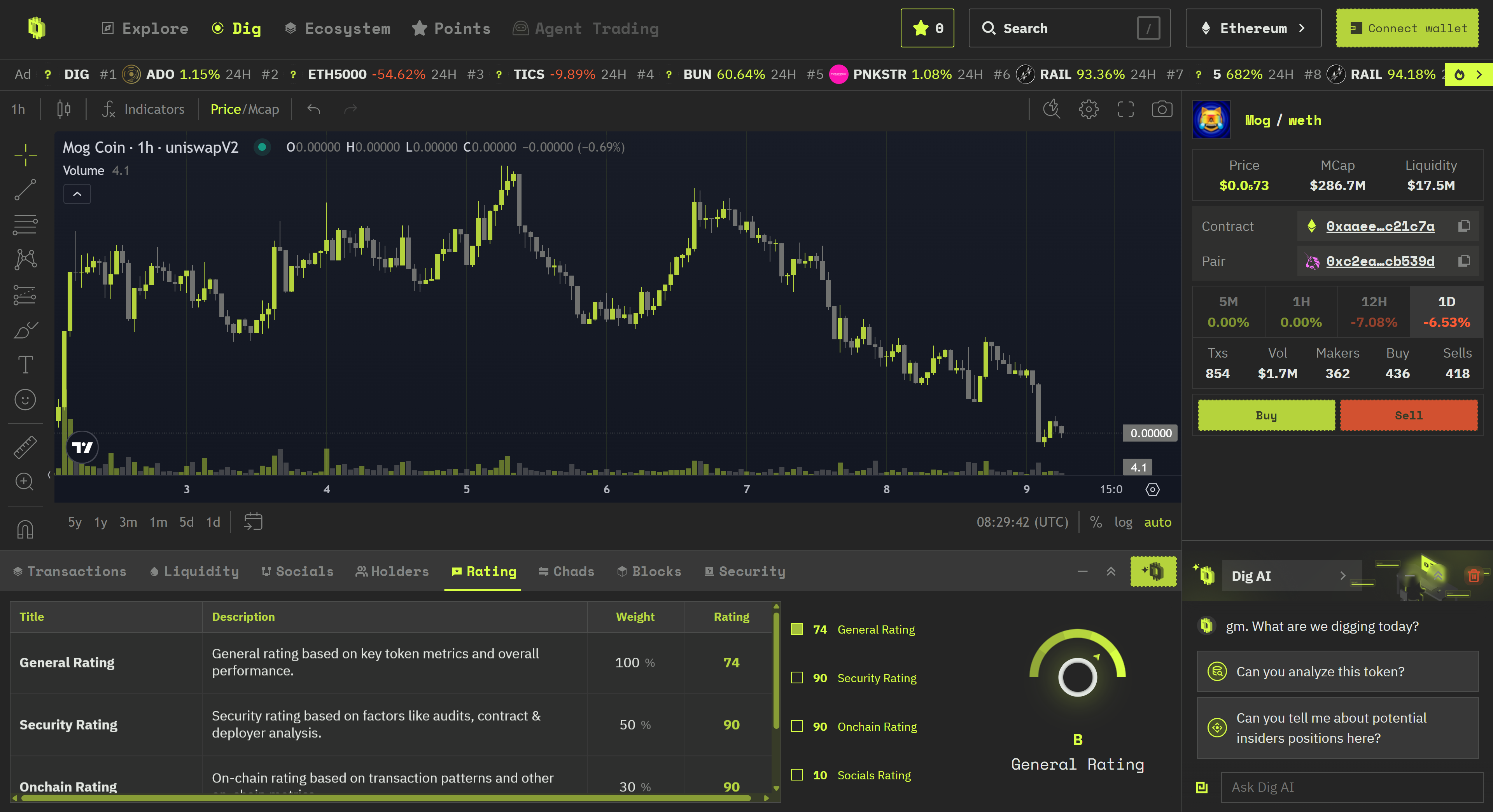Uncheck the General Rating checkbox
The image size is (1493, 812).
pyautogui.click(x=797, y=629)
